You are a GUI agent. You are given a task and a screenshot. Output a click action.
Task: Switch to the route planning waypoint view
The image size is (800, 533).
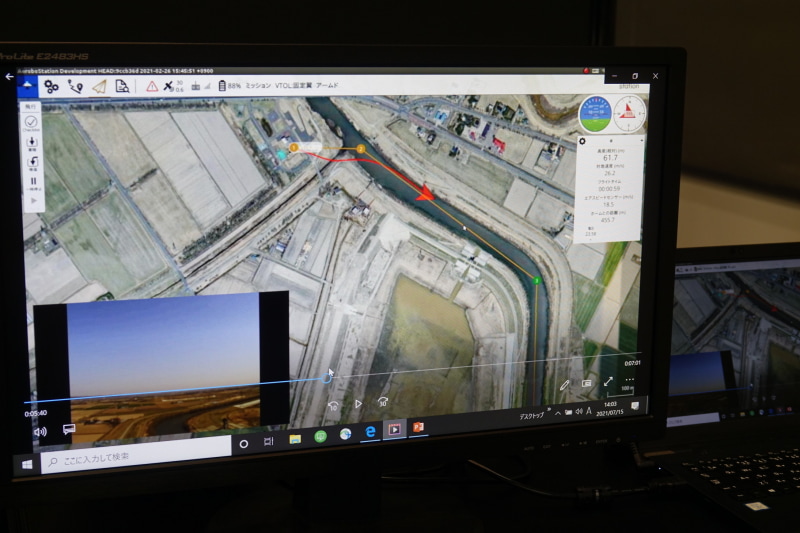click(x=76, y=87)
